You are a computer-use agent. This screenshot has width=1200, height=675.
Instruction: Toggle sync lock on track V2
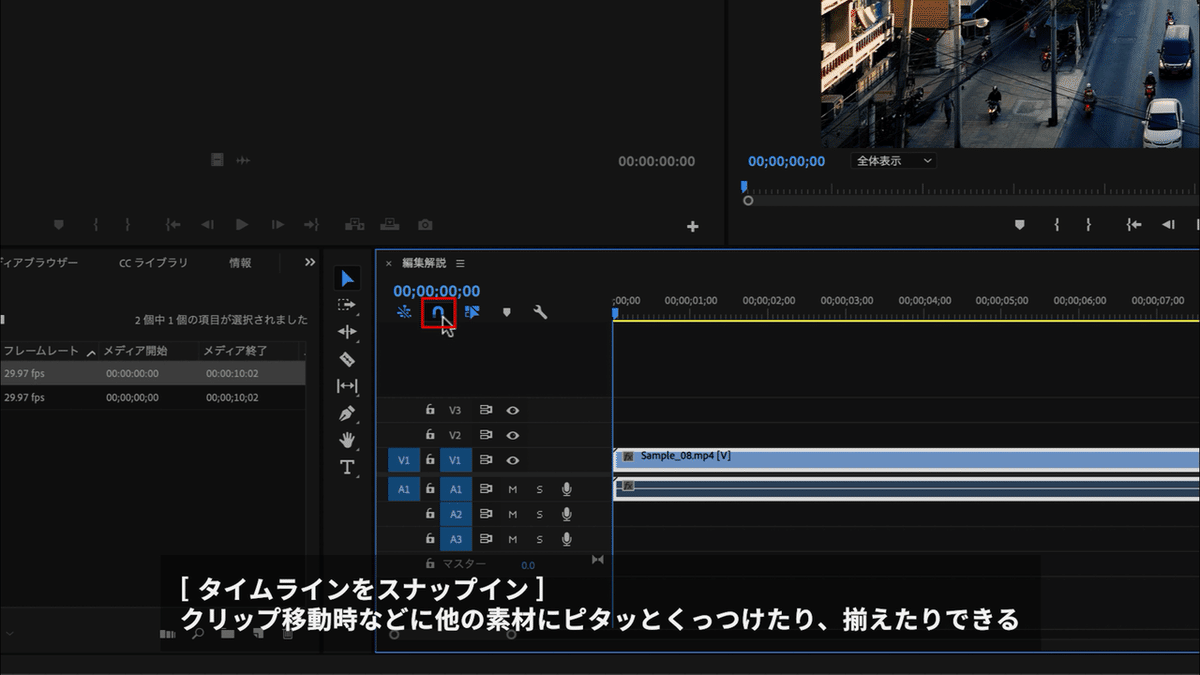click(x=486, y=435)
